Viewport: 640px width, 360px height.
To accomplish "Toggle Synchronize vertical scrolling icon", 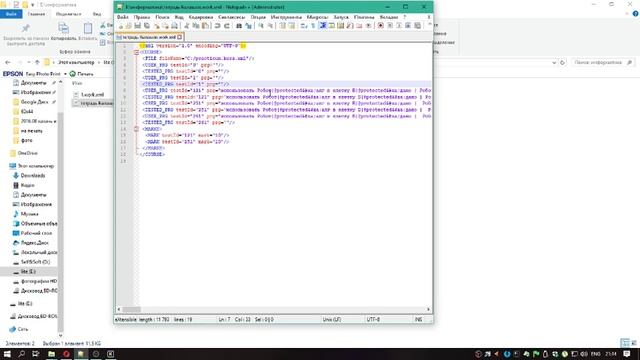I will point(282,26).
